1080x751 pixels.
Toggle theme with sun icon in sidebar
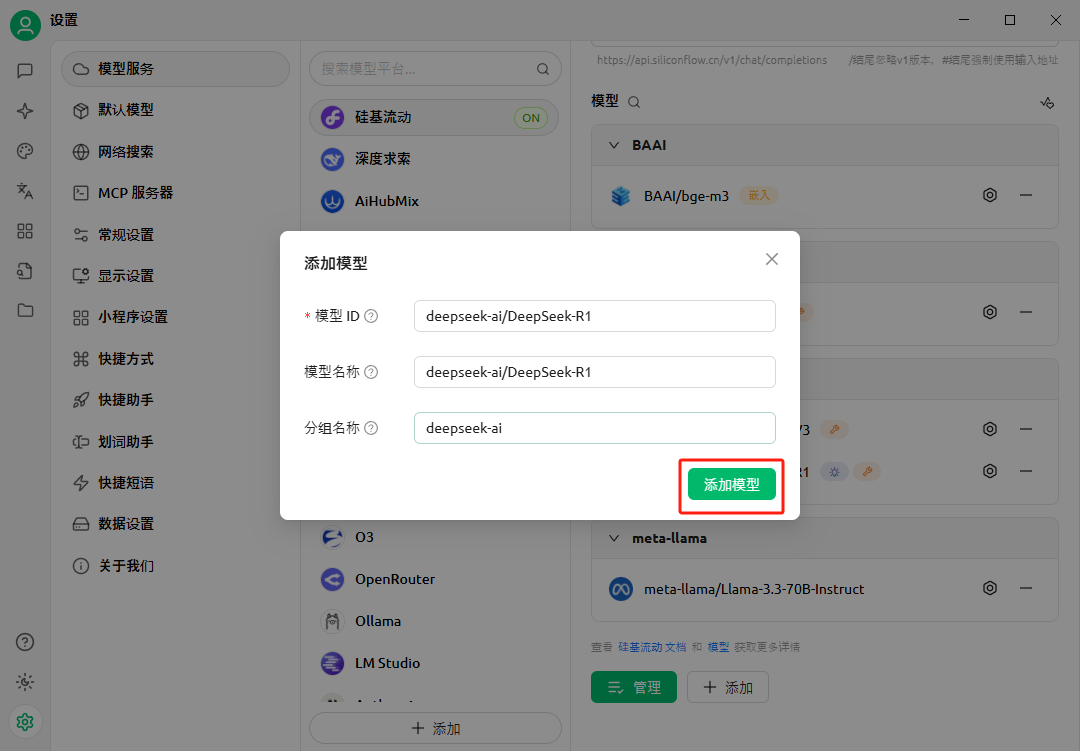[25, 682]
